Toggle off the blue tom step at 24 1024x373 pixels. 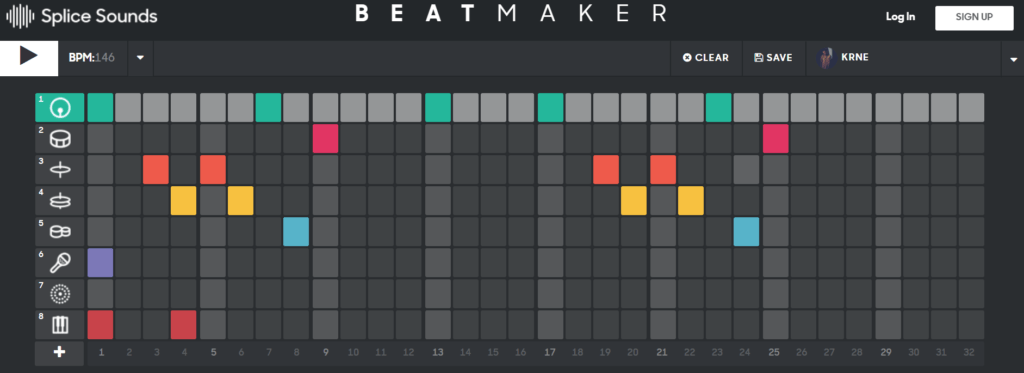point(746,232)
